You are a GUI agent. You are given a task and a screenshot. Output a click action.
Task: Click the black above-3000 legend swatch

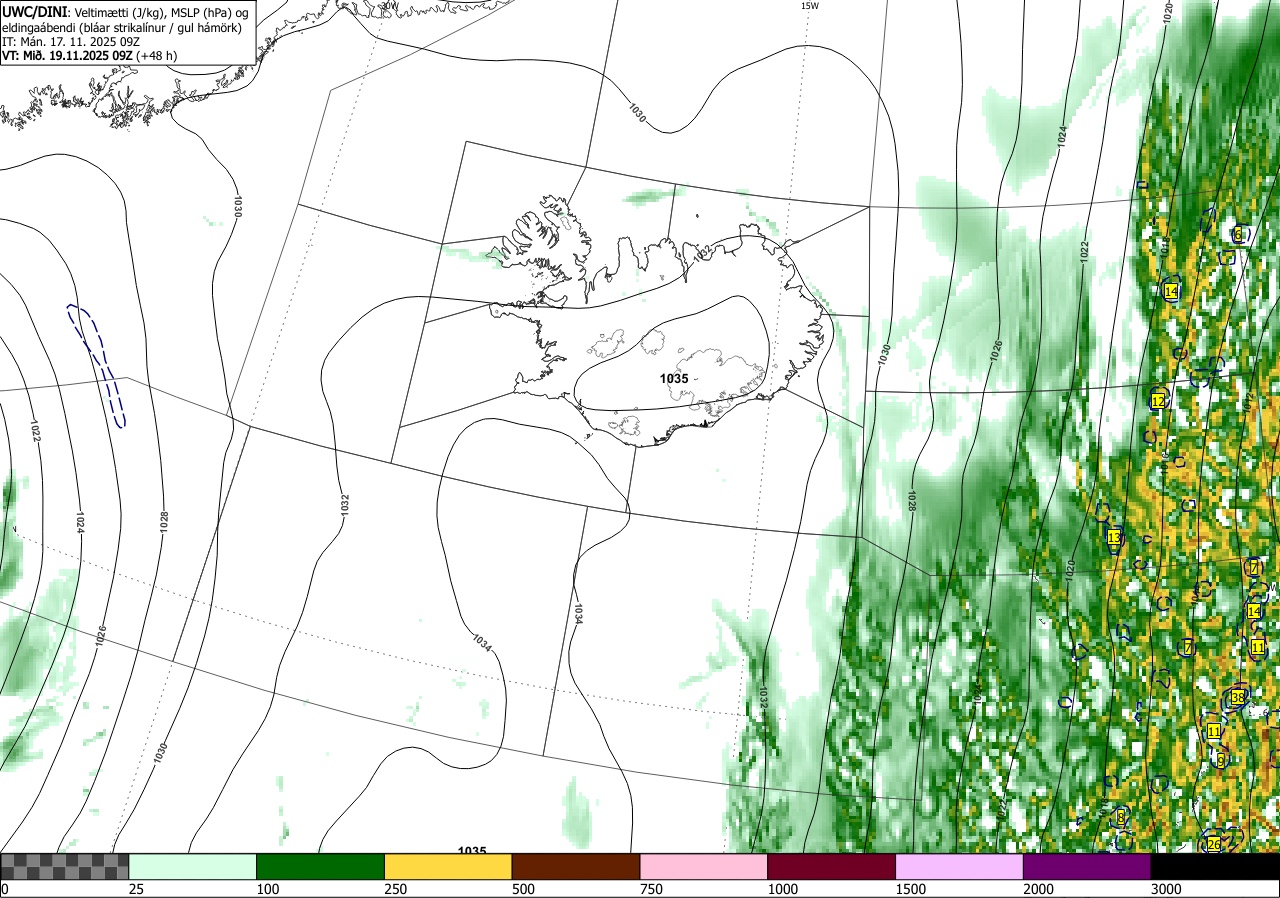1215,866
